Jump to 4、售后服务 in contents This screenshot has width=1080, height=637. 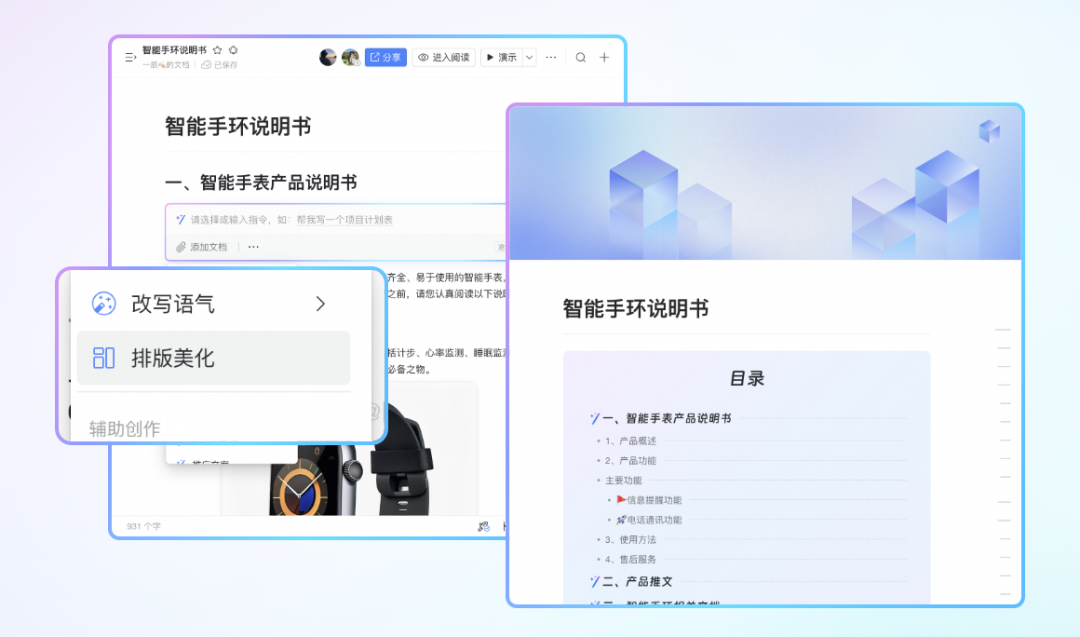[630, 560]
